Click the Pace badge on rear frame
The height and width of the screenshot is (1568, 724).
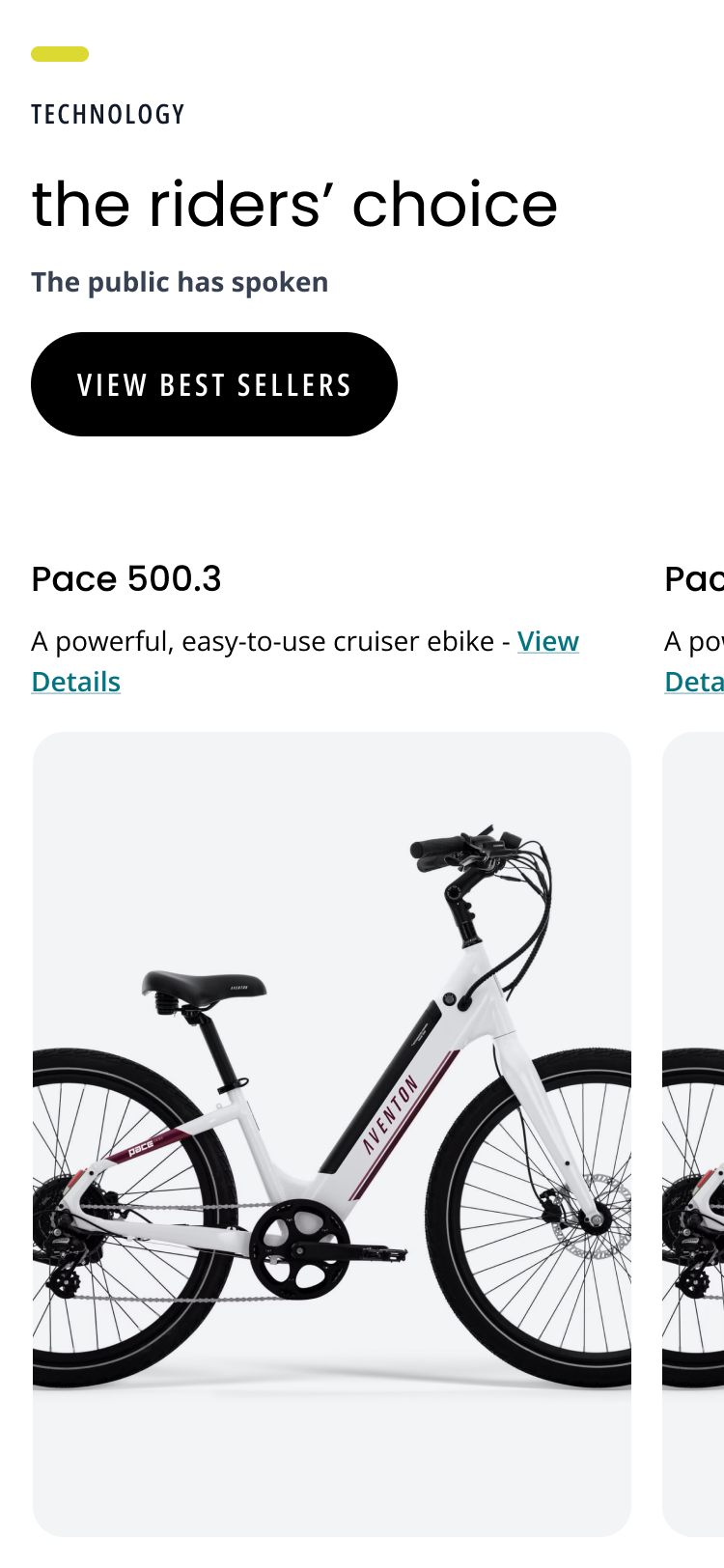[x=141, y=1146]
